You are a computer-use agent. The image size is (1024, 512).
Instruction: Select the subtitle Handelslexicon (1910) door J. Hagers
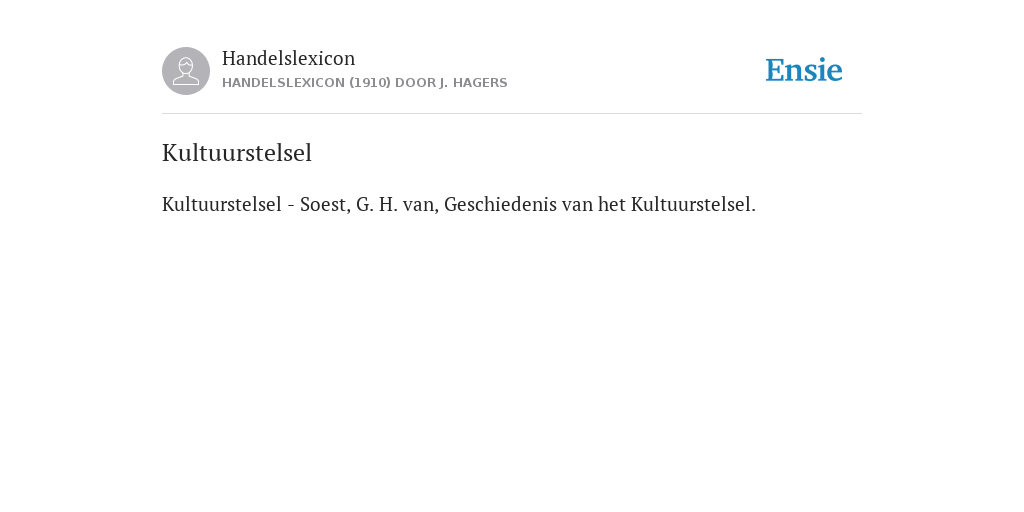[x=364, y=83]
